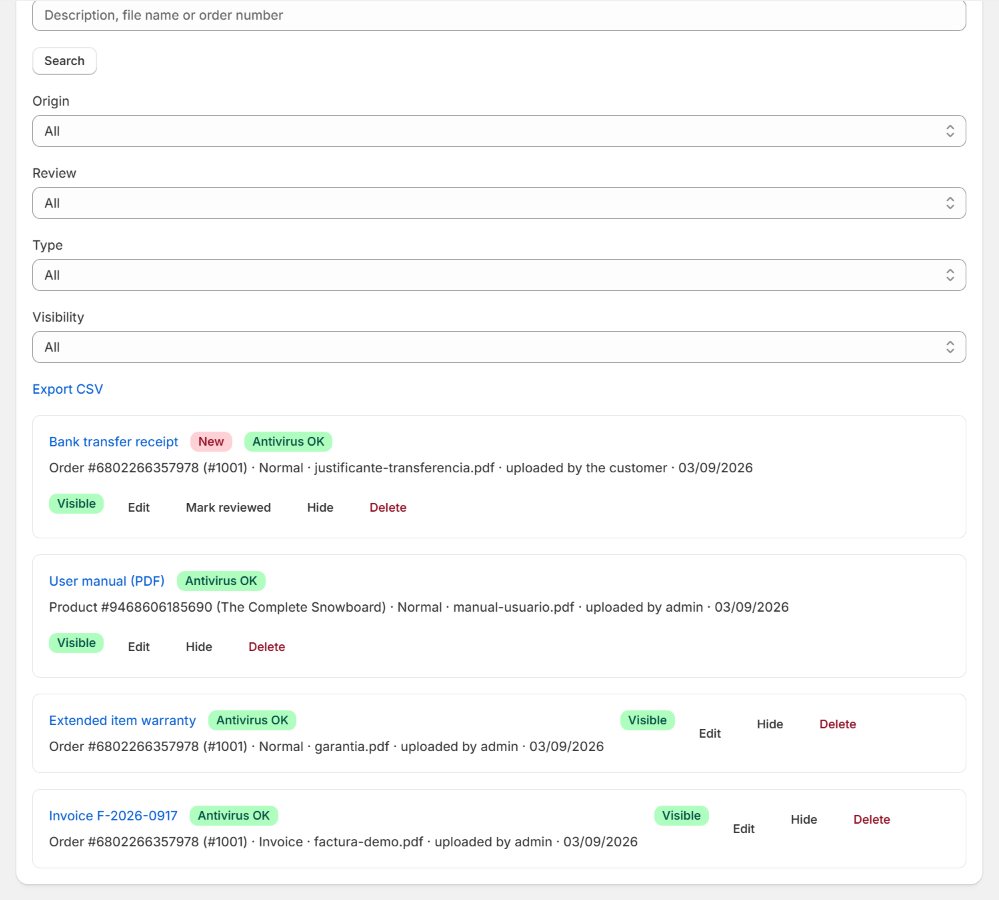This screenshot has width=999, height=900.
Task: Click the Search button
Action: (64, 61)
